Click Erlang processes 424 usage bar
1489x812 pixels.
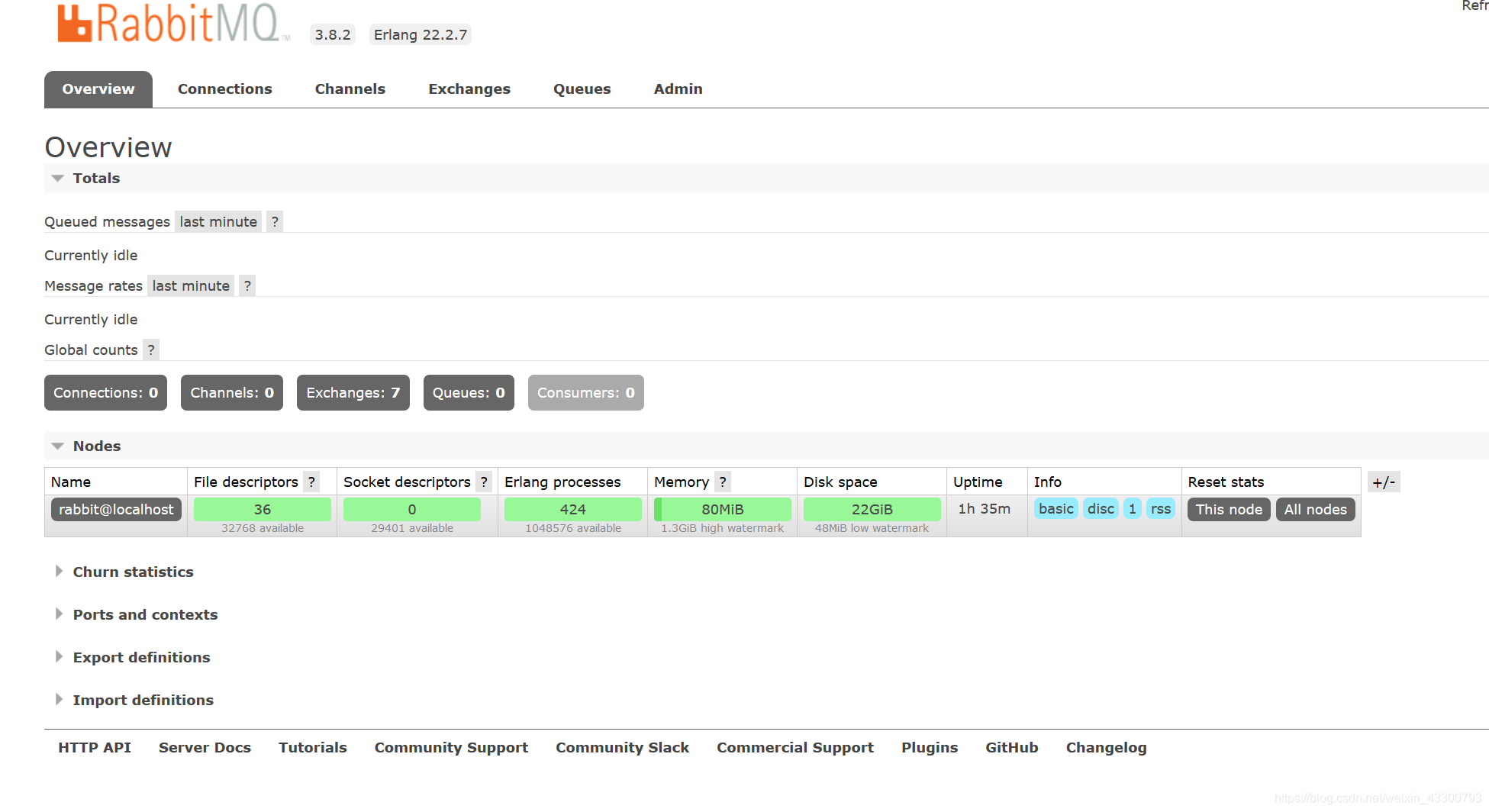coord(573,510)
